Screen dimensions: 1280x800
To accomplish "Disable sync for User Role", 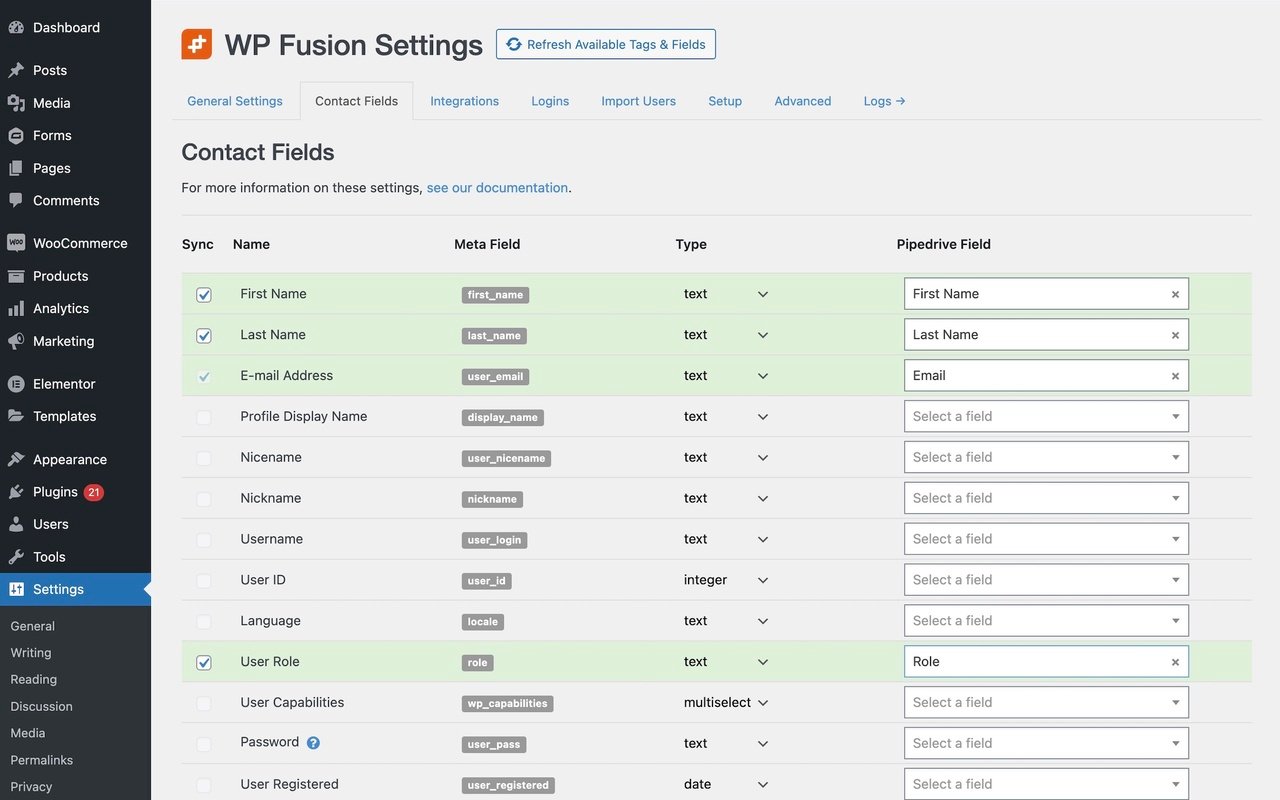I will pyautogui.click(x=204, y=662).
